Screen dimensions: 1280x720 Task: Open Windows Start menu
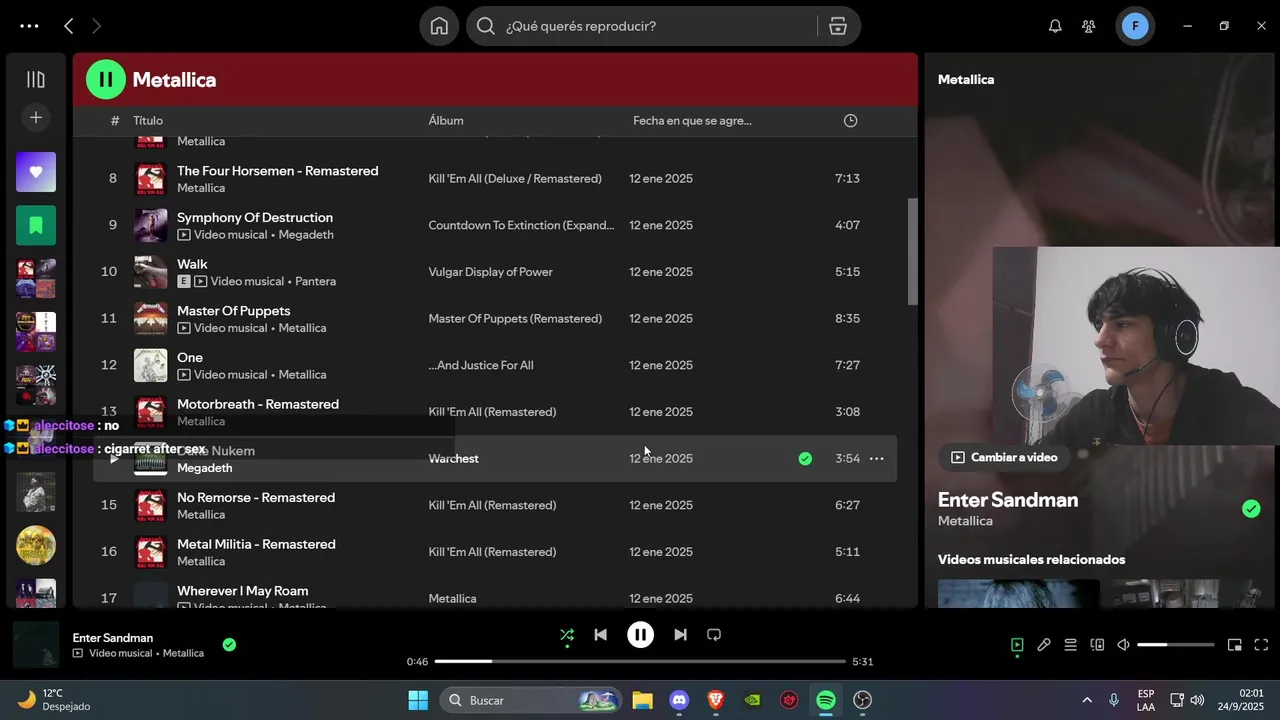418,701
